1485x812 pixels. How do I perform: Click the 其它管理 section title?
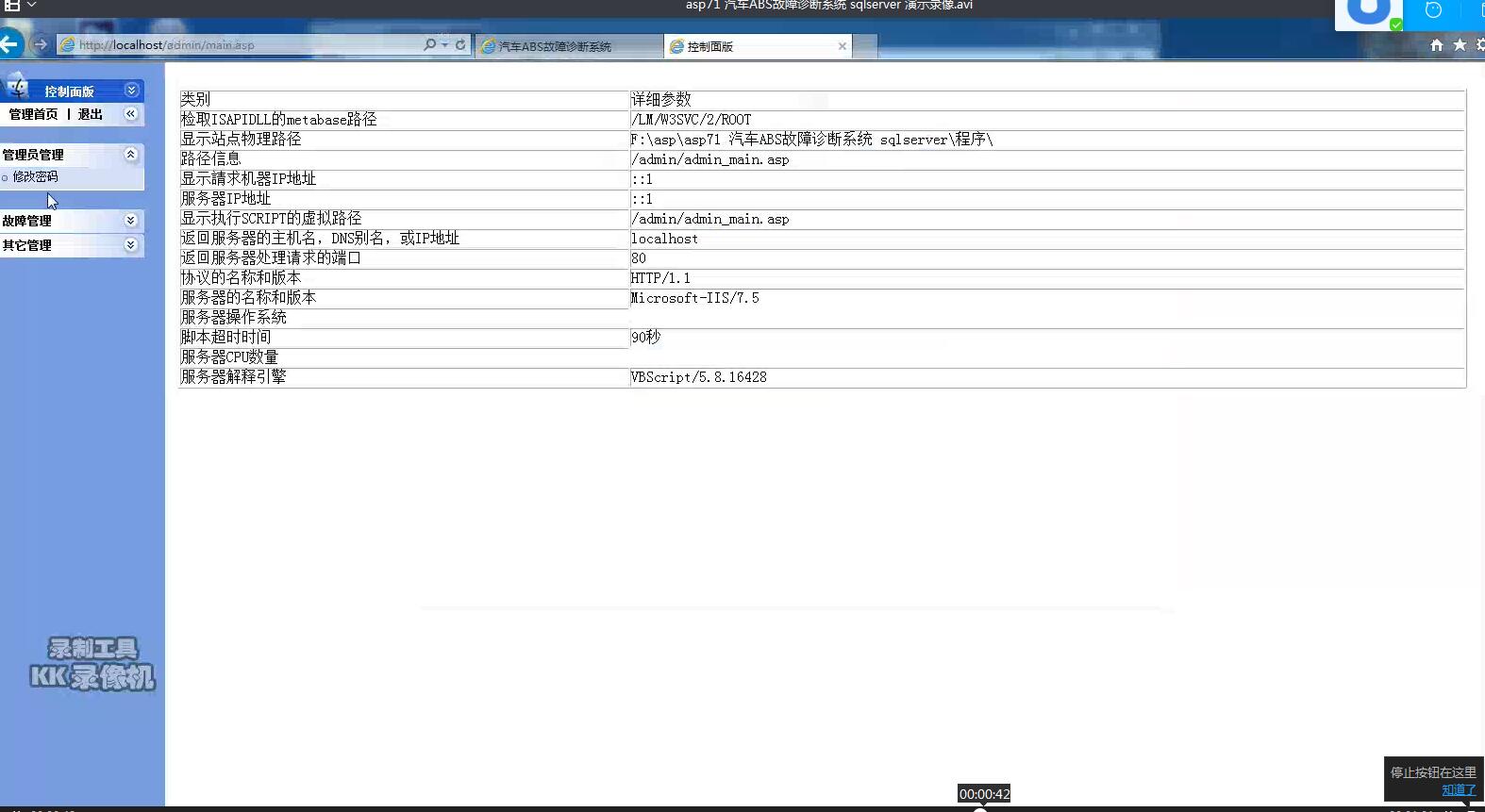pyautogui.click(x=26, y=245)
